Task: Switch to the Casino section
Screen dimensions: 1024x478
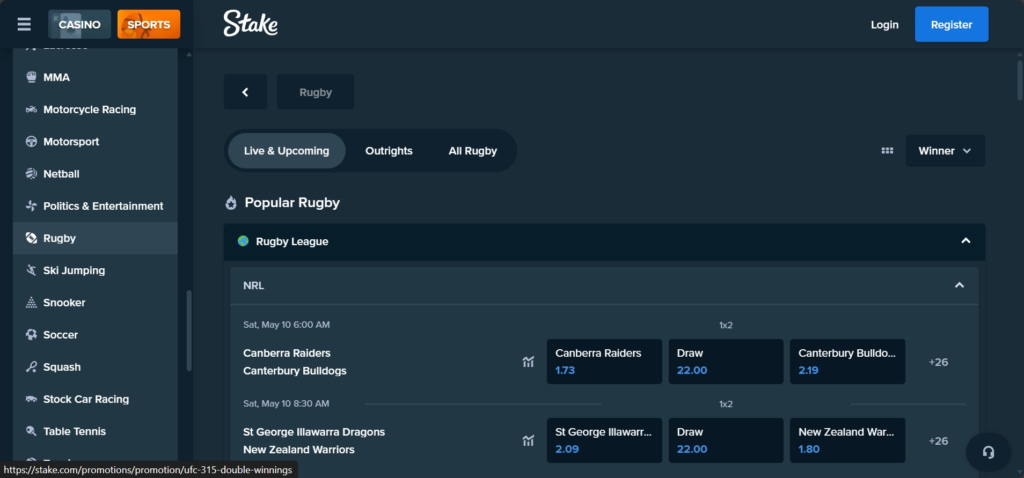Action: point(80,25)
